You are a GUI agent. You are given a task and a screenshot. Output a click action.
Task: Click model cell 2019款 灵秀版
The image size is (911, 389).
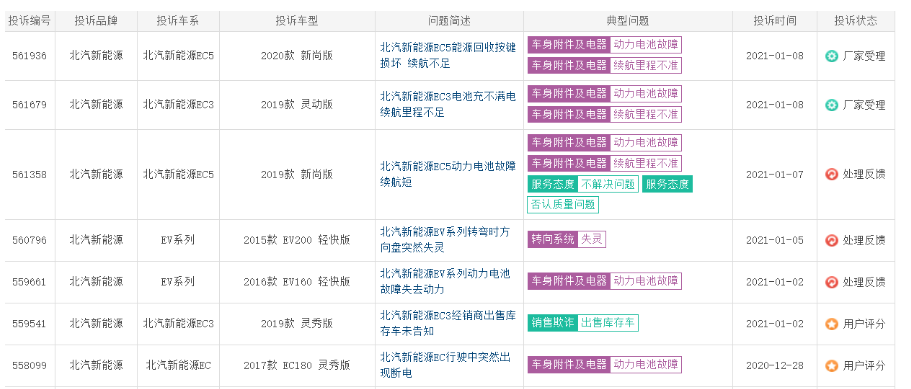pos(297,324)
